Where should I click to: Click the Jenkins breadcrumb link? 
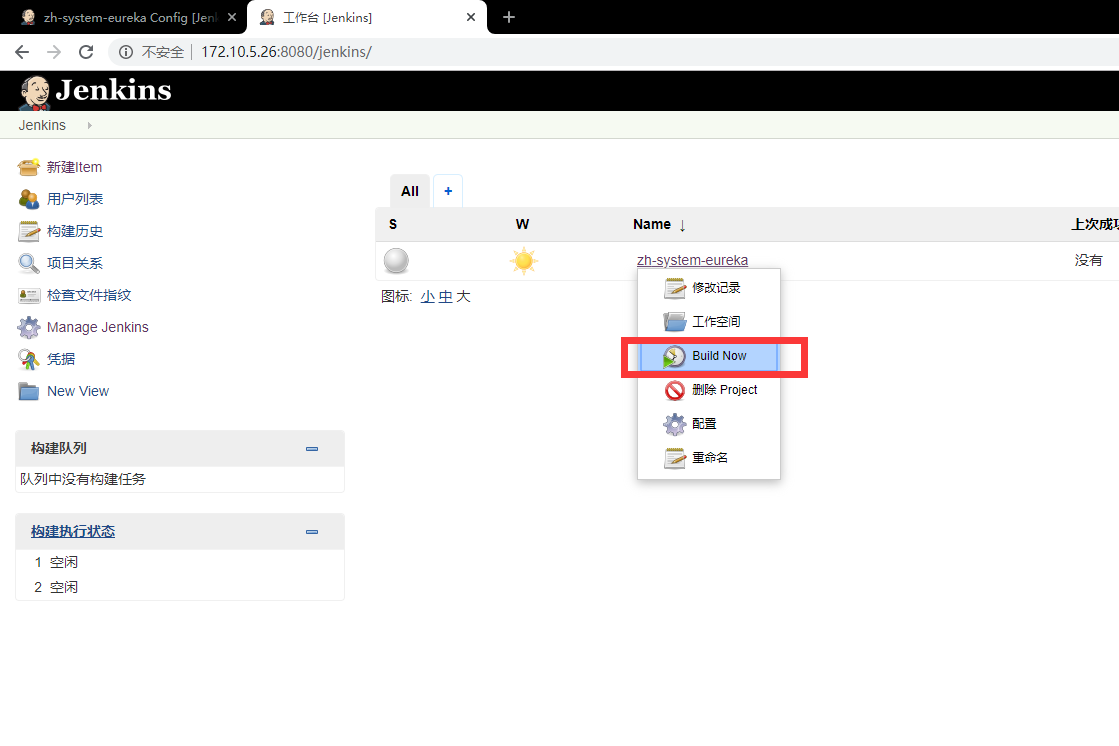42,126
